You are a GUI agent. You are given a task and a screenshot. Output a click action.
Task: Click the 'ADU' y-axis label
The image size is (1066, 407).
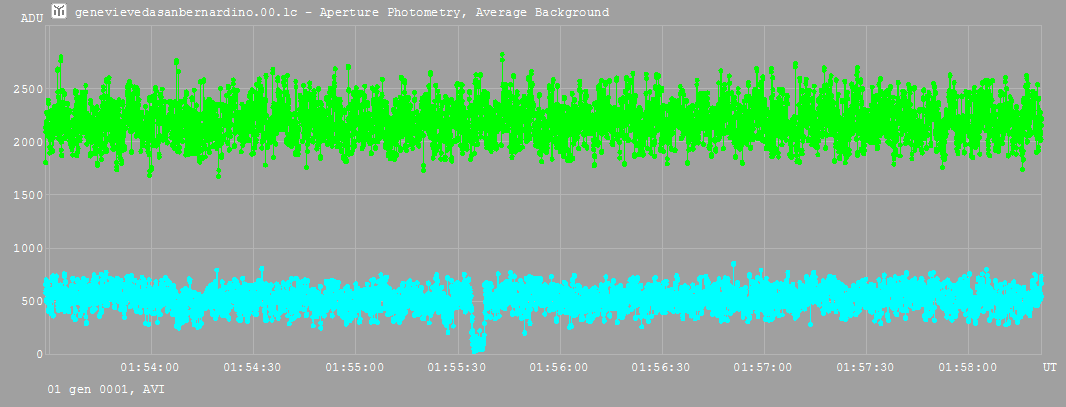(31, 18)
